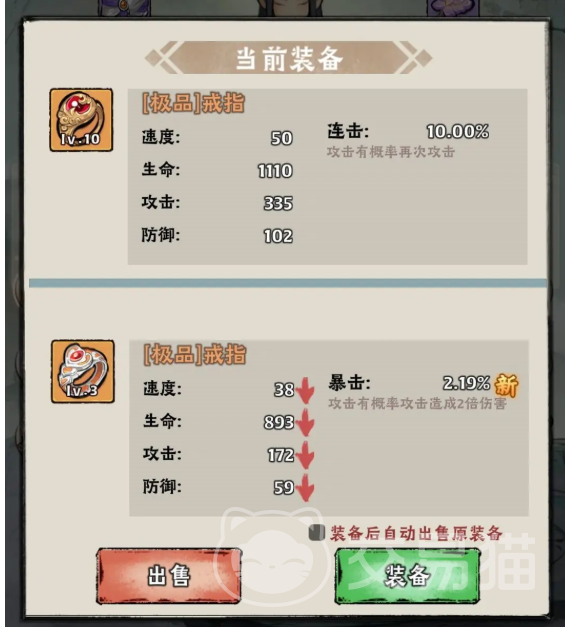Enable auto-sell original equipment checkbox
565x627 pixels.
(x=317, y=533)
